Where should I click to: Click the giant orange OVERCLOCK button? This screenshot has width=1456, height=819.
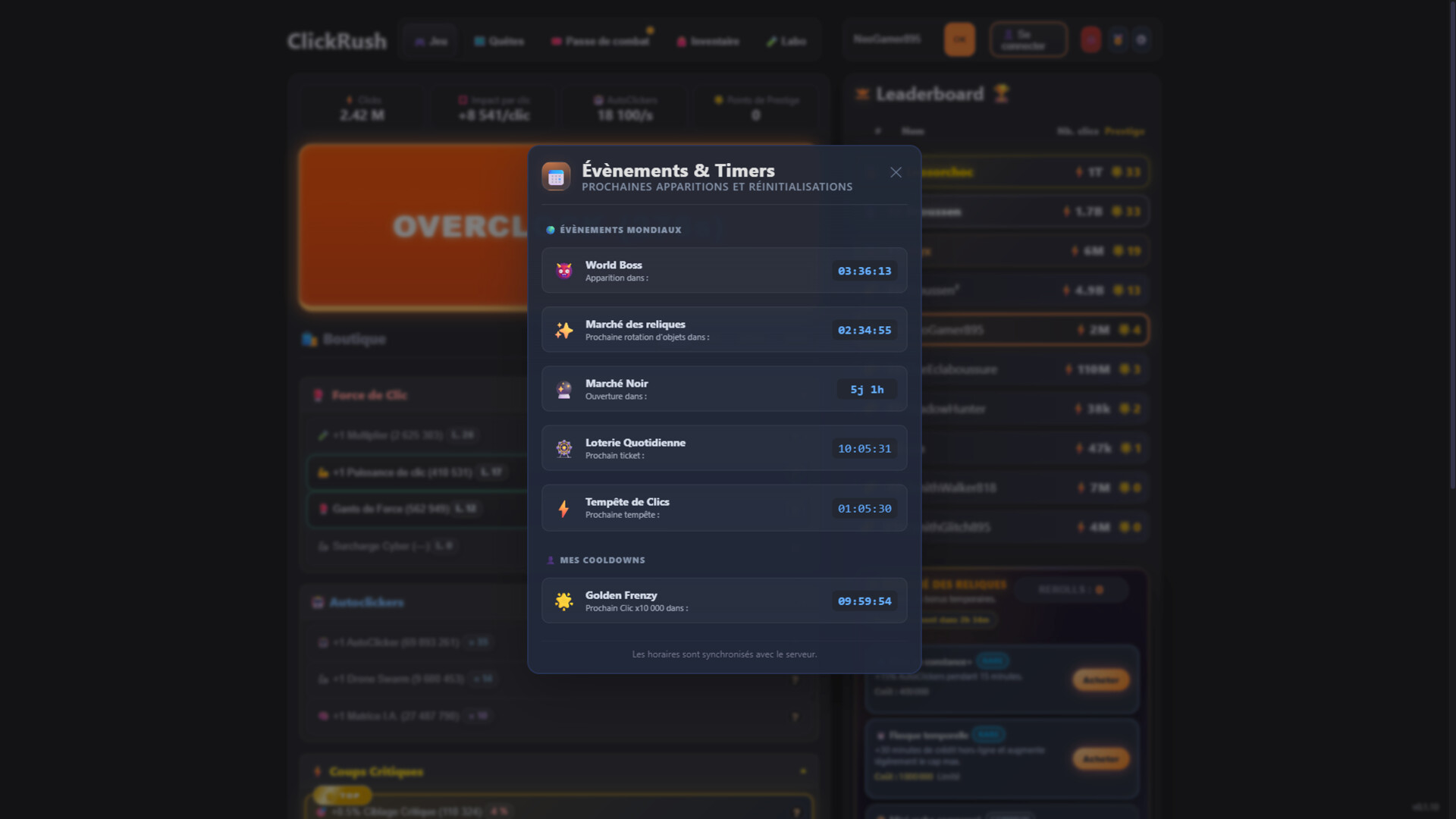(413, 226)
